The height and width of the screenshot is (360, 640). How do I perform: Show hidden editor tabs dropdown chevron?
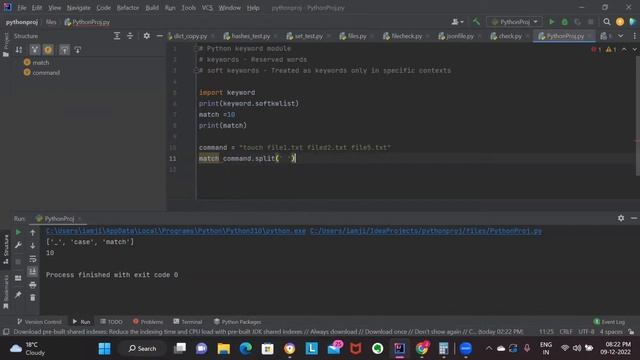620,36
